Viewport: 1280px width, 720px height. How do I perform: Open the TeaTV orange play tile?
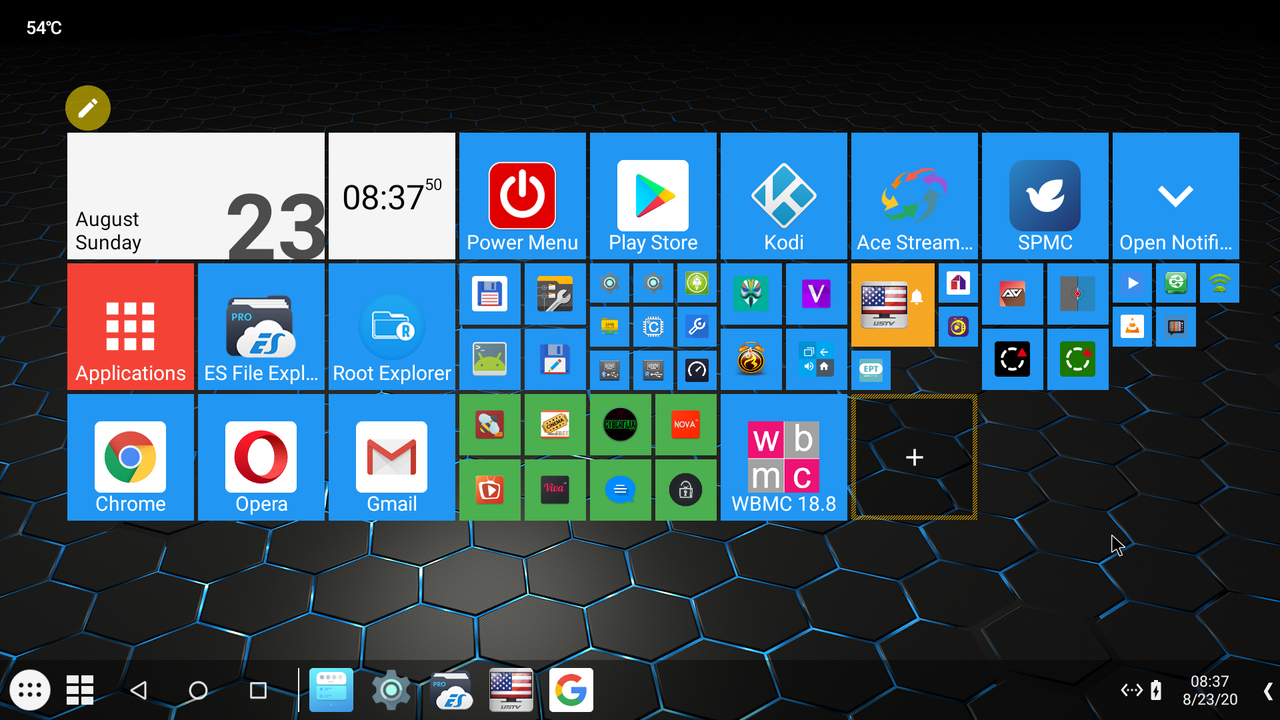490,490
